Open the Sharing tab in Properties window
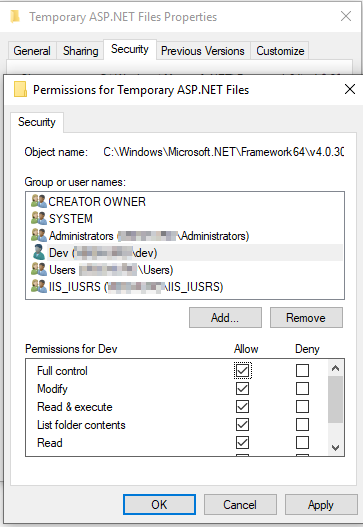The height and width of the screenshot is (527, 363). tap(81, 51)
